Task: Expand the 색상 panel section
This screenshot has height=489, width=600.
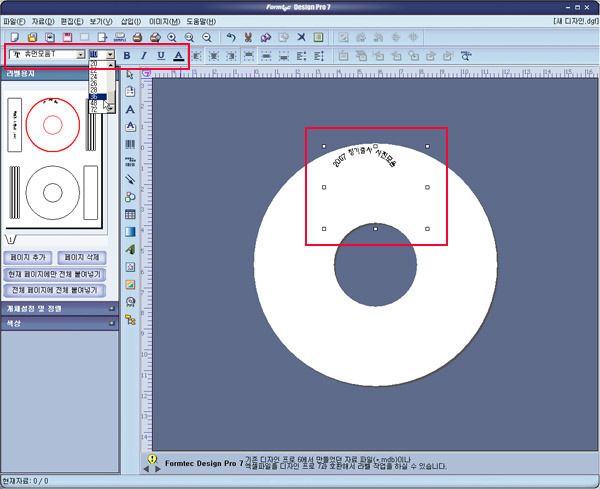Action: (x=112, y=323)
